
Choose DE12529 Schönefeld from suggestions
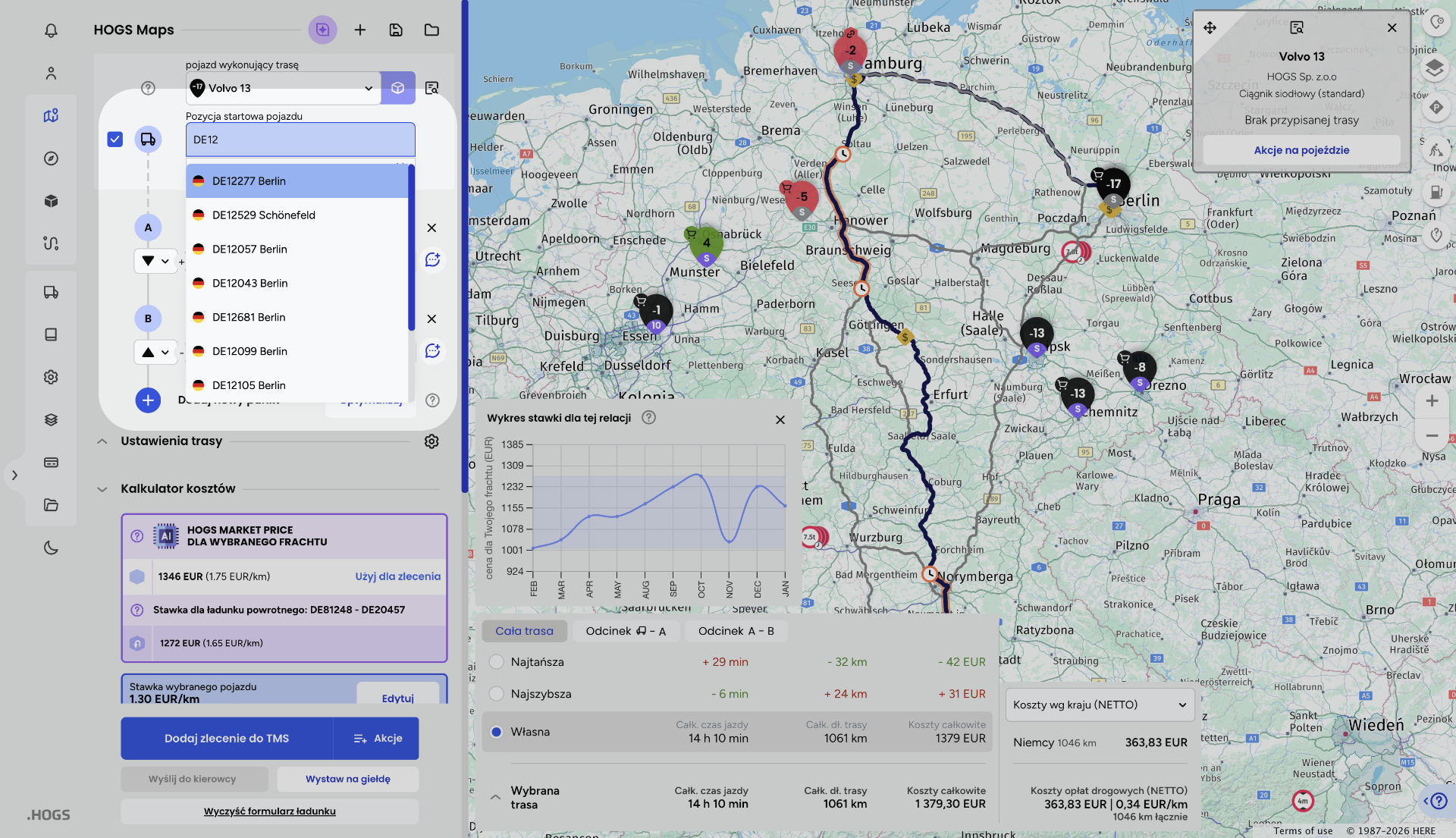[264, 215]
